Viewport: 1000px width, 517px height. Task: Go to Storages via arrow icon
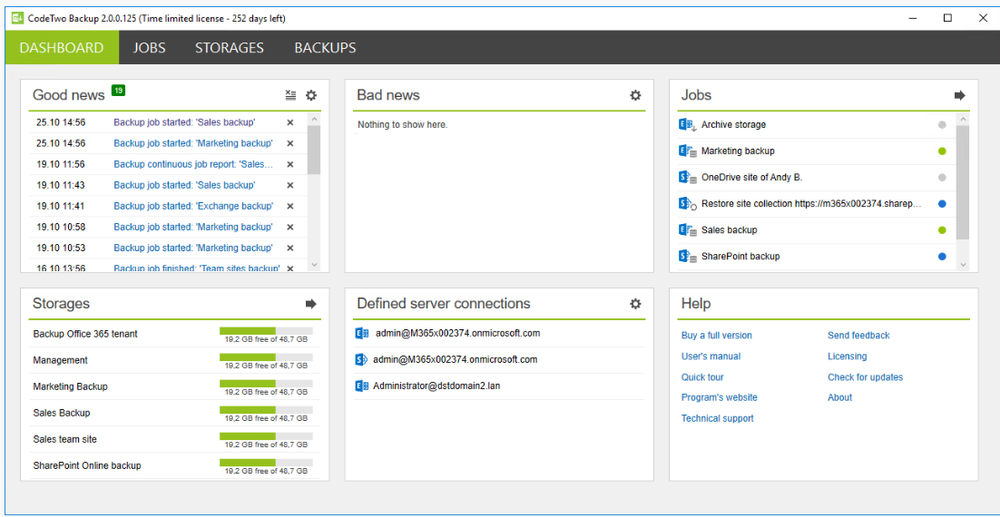pos(311,304)
